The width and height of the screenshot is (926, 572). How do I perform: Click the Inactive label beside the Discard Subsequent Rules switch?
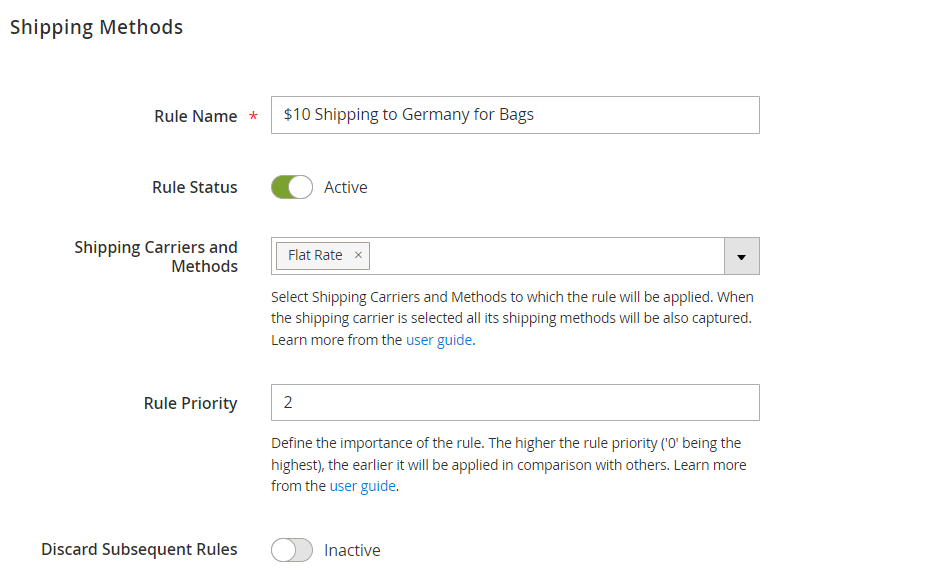352,550
